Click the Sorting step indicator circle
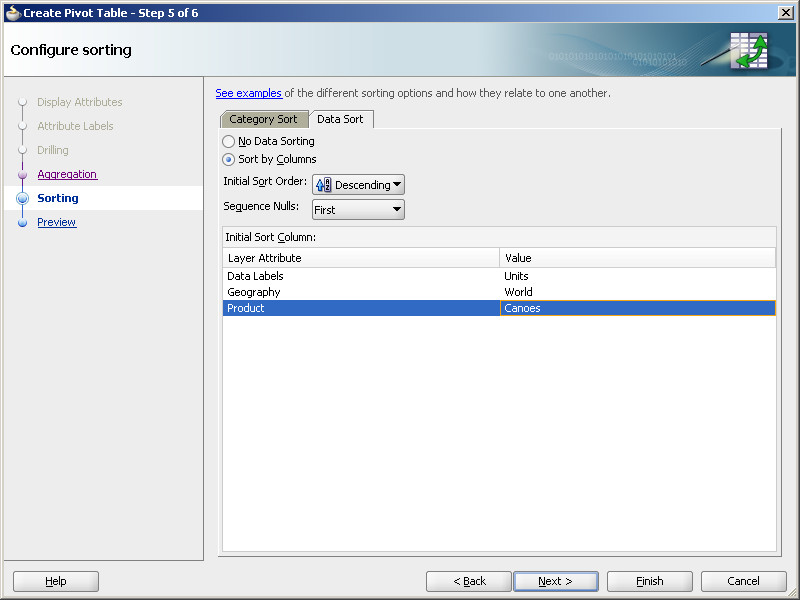 click(22, 198)
